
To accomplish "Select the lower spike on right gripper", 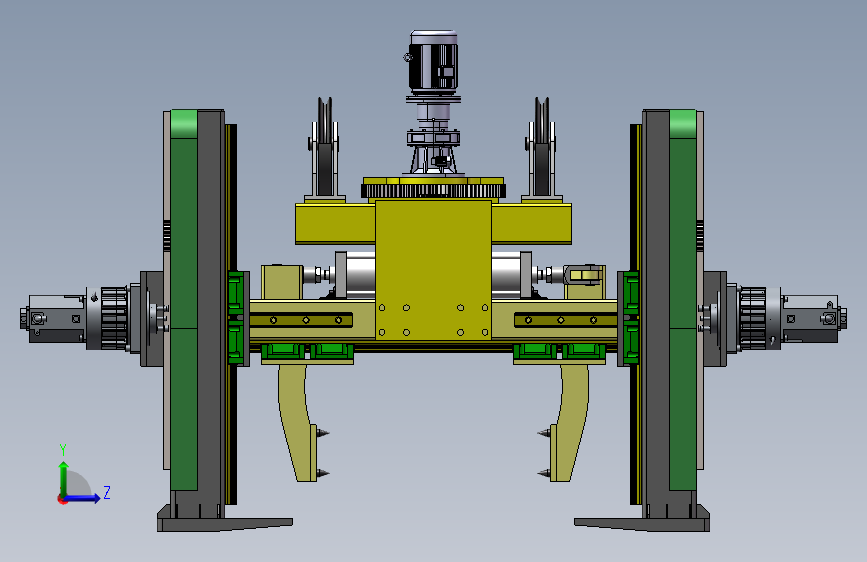I will pos(544,473).
